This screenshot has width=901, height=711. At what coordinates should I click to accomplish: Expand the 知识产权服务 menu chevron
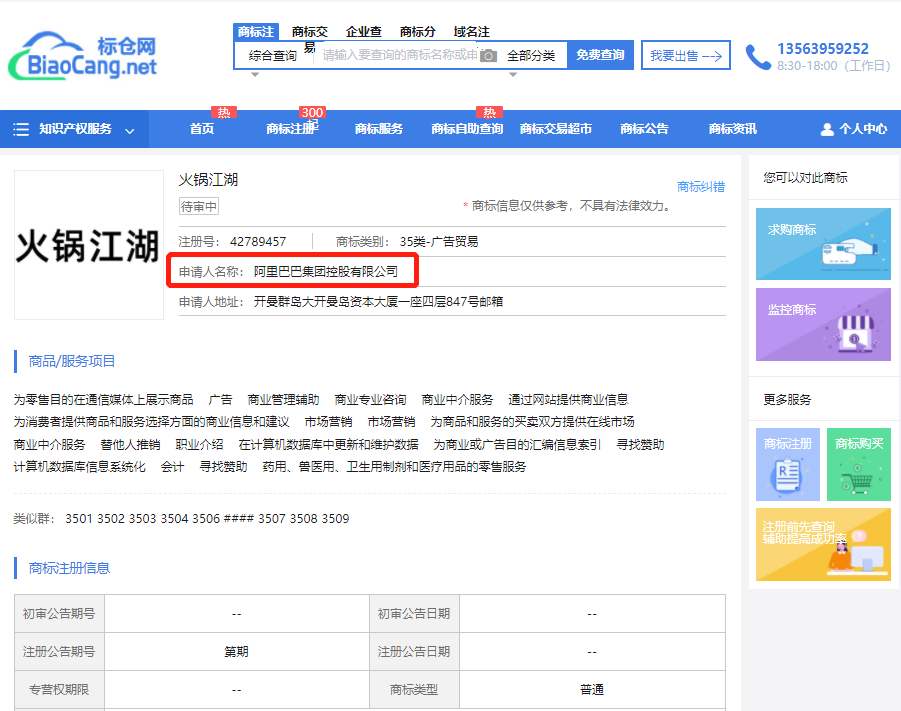pos(130,130)
